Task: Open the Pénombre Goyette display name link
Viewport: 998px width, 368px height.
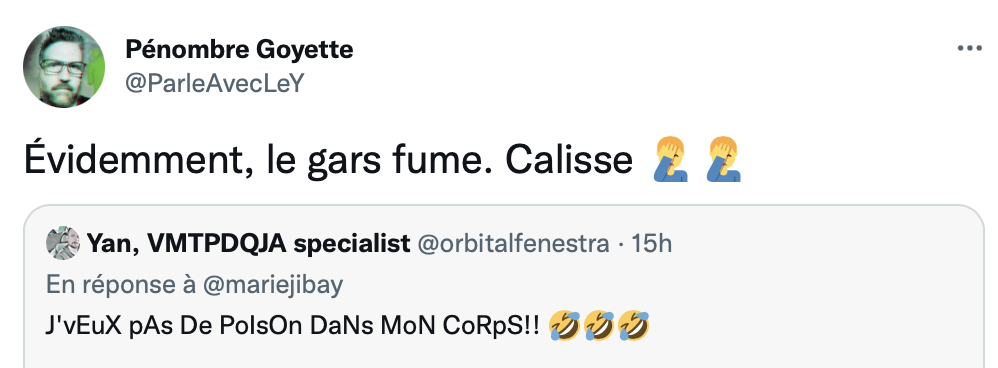Action: tap(239, 49)
